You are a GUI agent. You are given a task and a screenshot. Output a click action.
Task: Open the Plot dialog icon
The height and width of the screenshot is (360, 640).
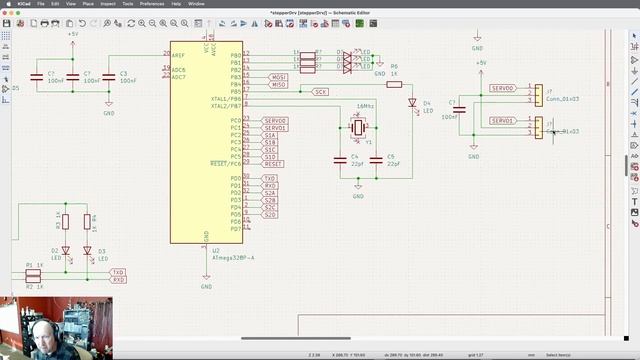click(x=56, y=23)
